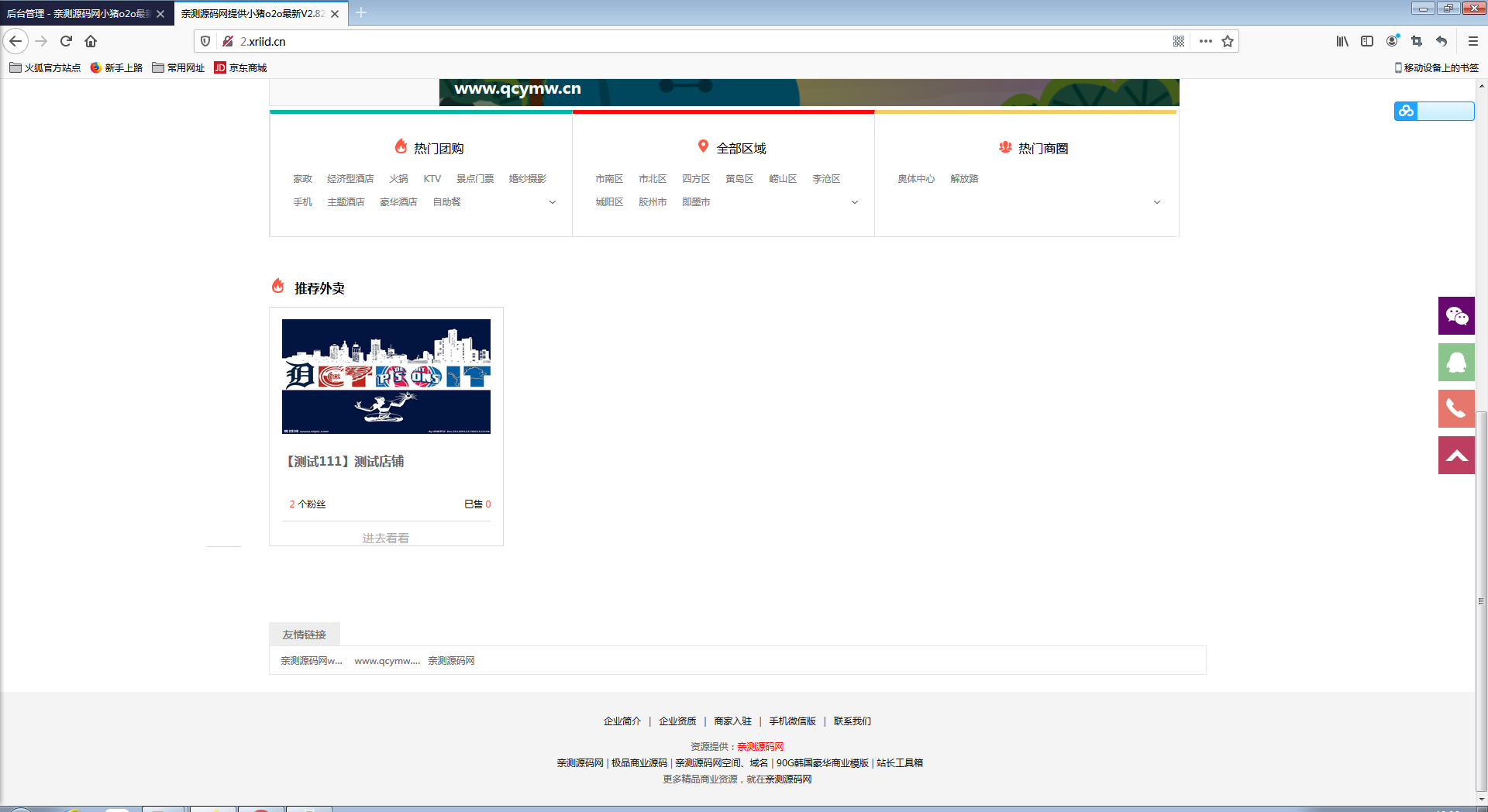Screen dimensions: 1488x812
Task: Click the flame icon next to 推荐外卖
Action: click(278, 286)
